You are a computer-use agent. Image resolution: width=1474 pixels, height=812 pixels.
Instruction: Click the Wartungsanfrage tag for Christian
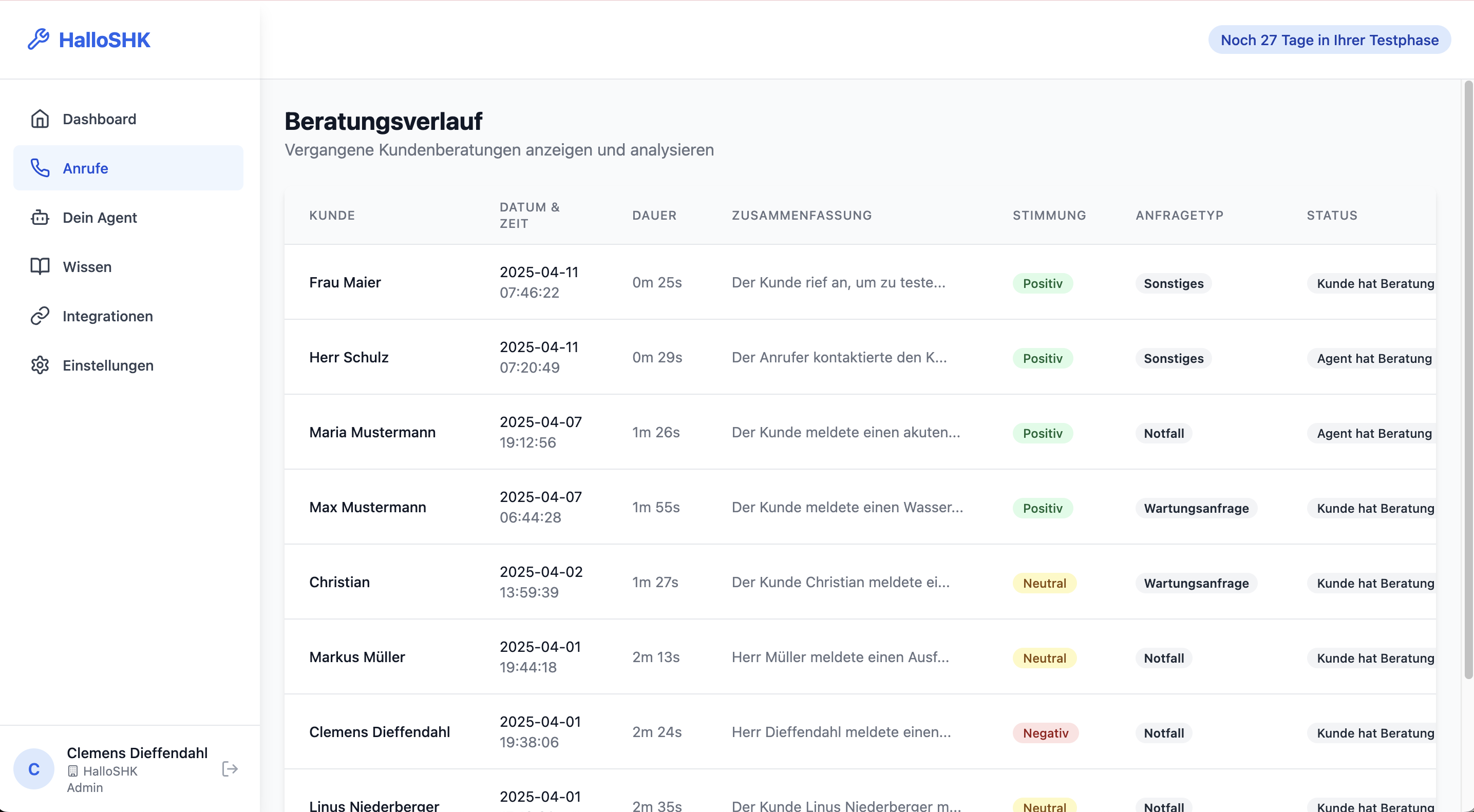click(1196, 583)
